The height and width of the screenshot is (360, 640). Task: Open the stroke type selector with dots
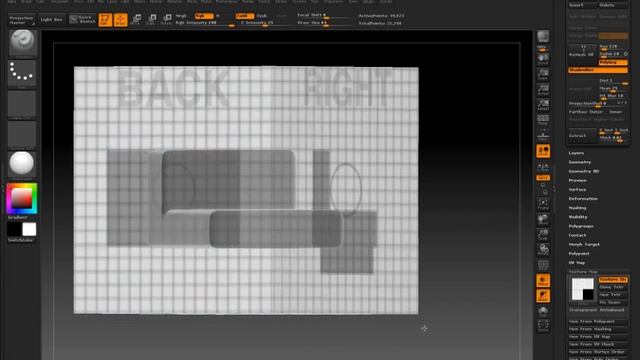tap(22, 73)
